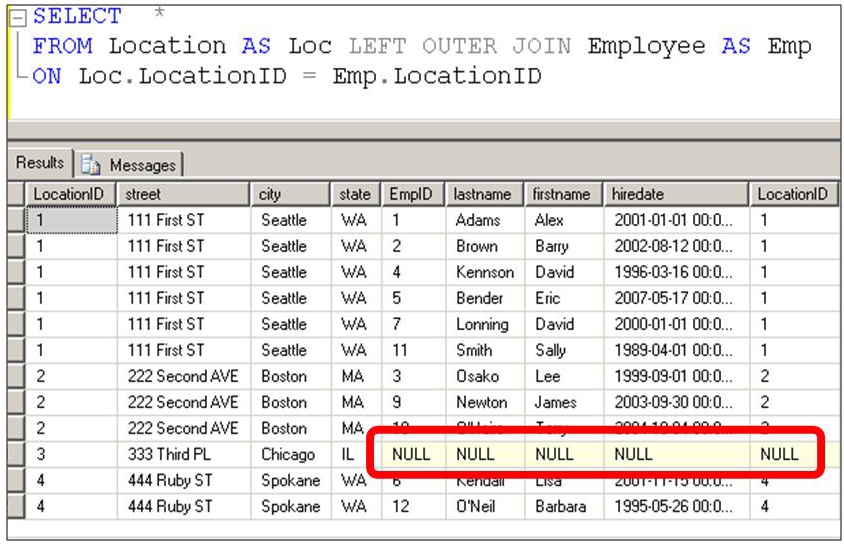Select row header for the Chicago row

(x=16, y=454)
